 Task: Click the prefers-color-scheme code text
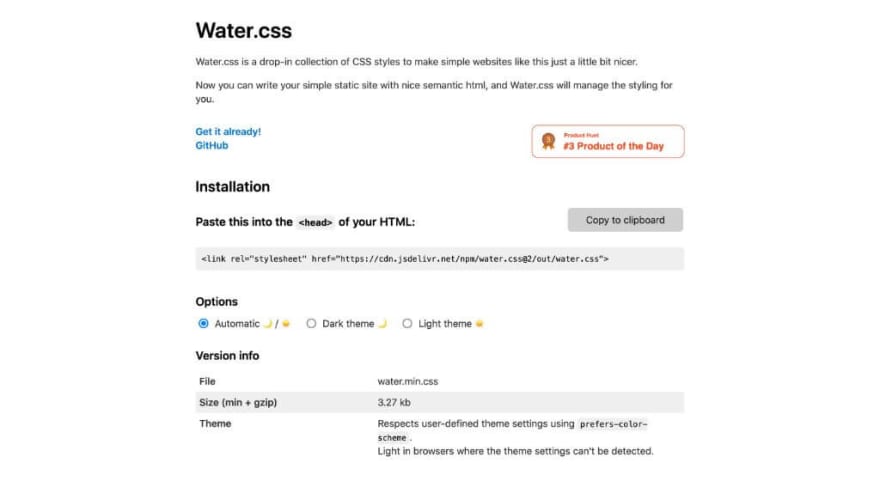(x=512, y=430)
